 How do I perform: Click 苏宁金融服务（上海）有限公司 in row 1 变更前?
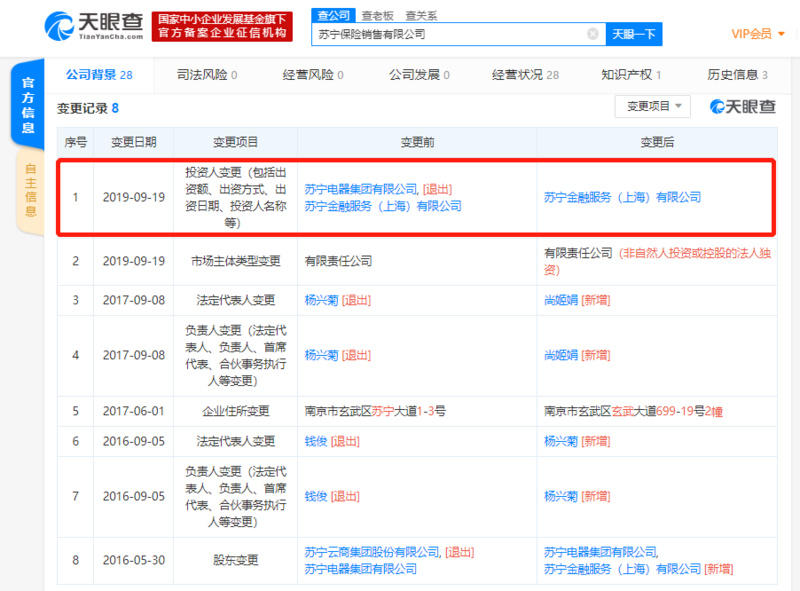point(383,206)
